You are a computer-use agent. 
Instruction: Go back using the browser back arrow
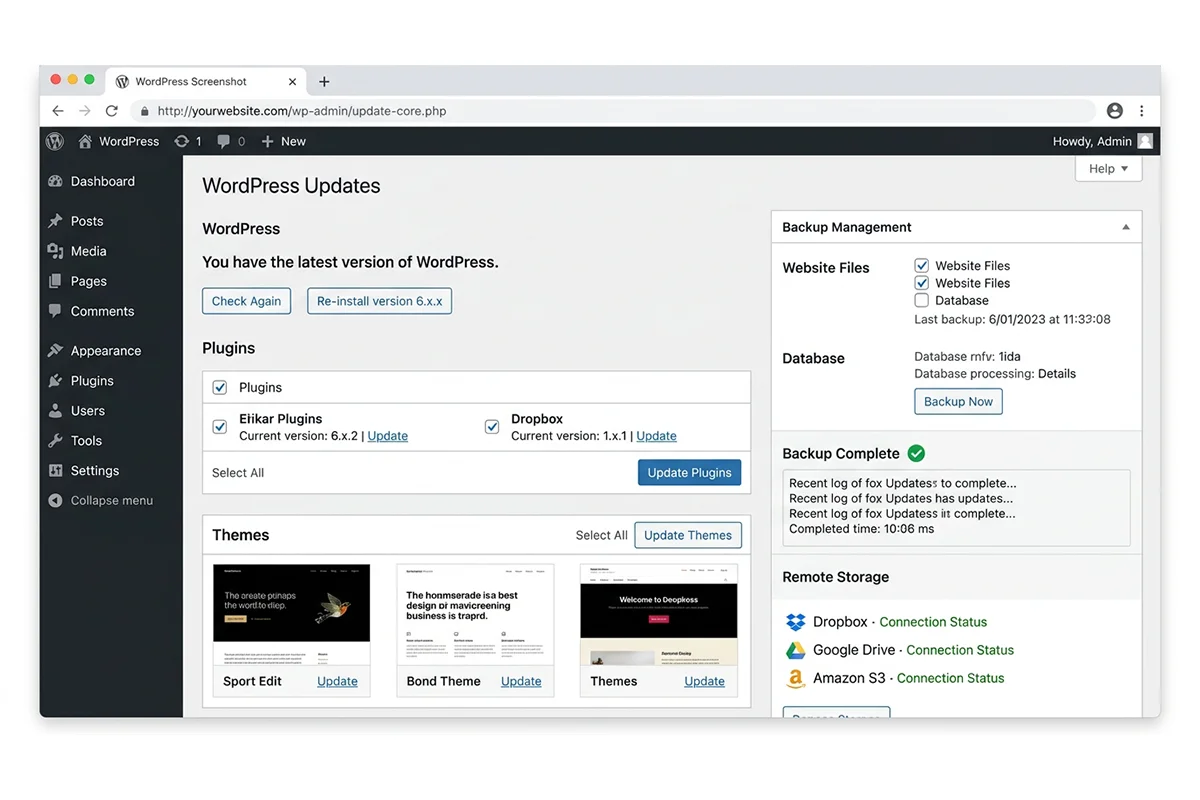(58, 111)
